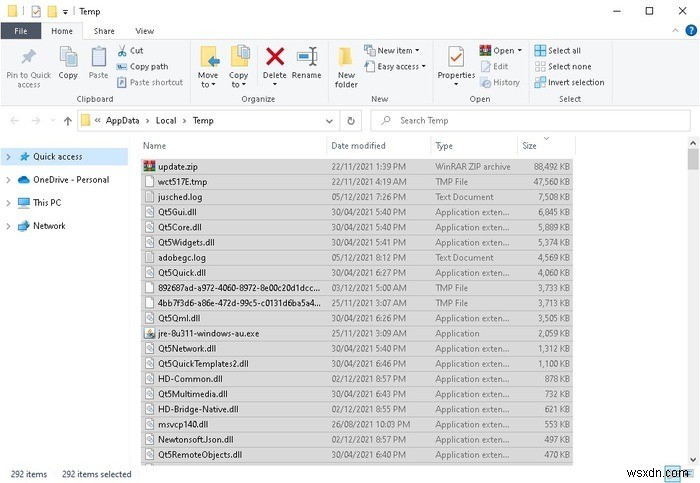This screenshot has height=483, width=700.
Task: Click the Forward navigation arrow
Action: (x=36, y=121)
